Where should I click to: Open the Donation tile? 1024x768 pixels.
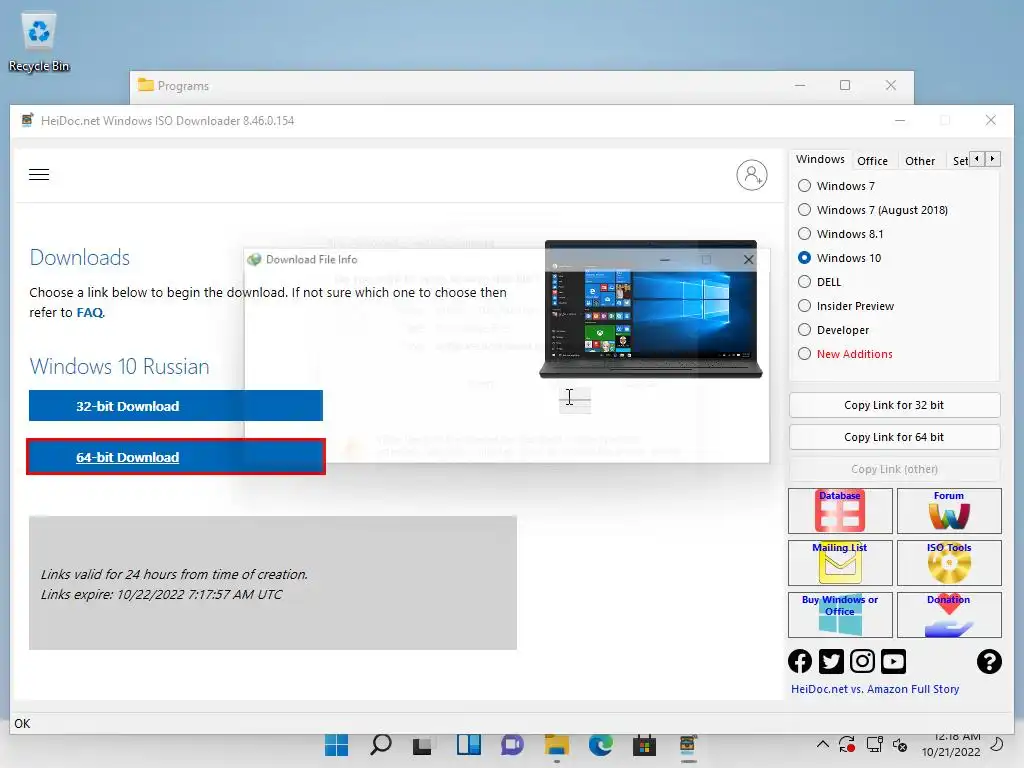pyautogui.click(x=949, y=615)
